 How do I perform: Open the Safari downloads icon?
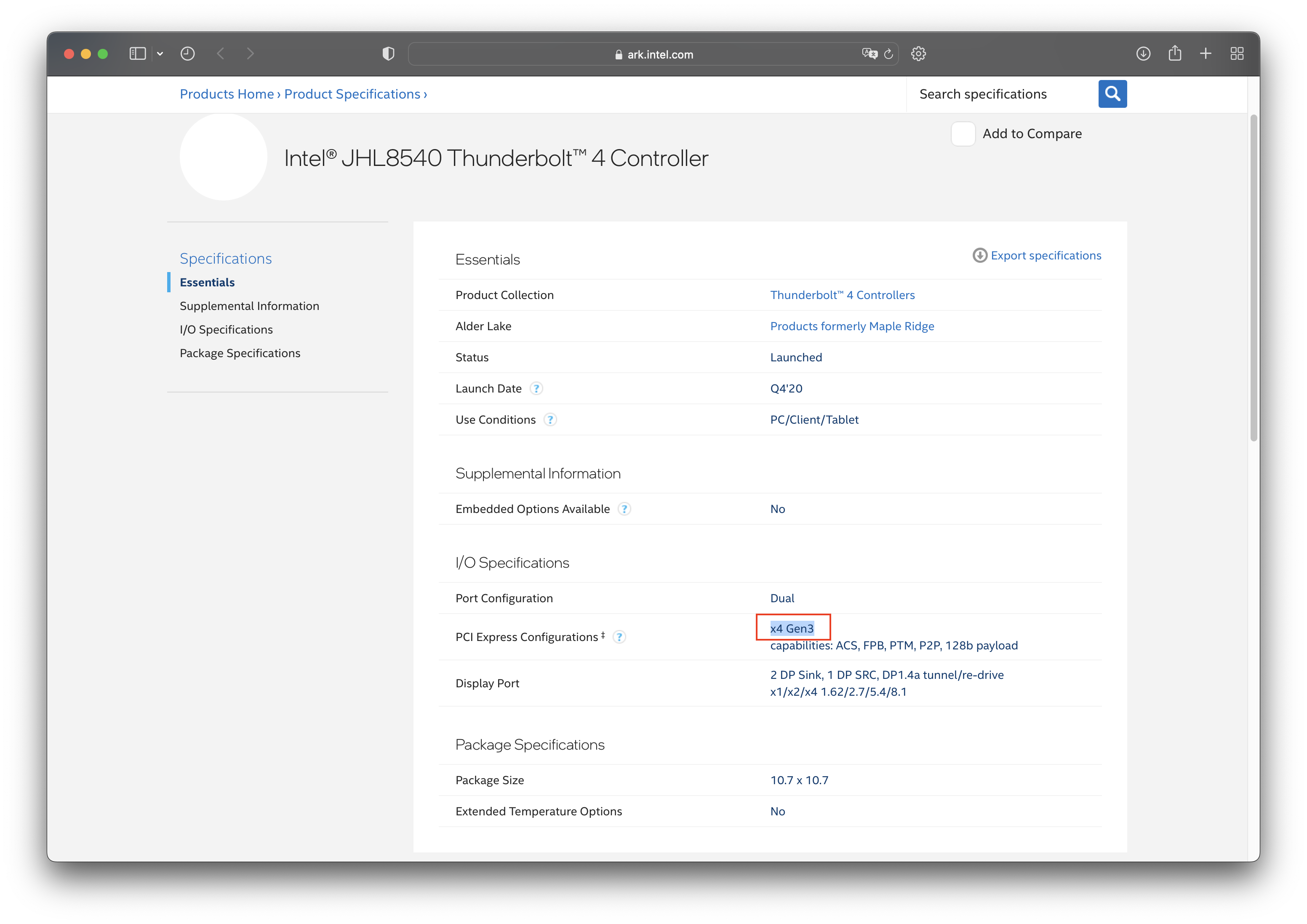[1143, 53]
